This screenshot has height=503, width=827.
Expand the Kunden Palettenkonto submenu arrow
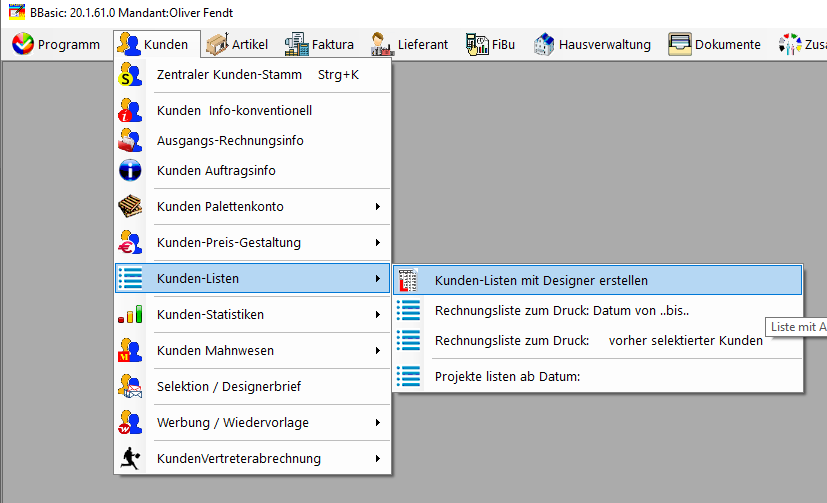pos(378,207)
